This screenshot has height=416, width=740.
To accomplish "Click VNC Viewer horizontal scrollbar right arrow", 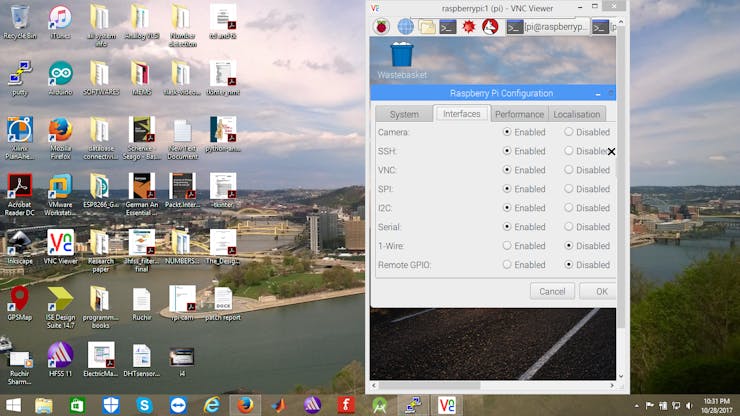I will (612, 385).
